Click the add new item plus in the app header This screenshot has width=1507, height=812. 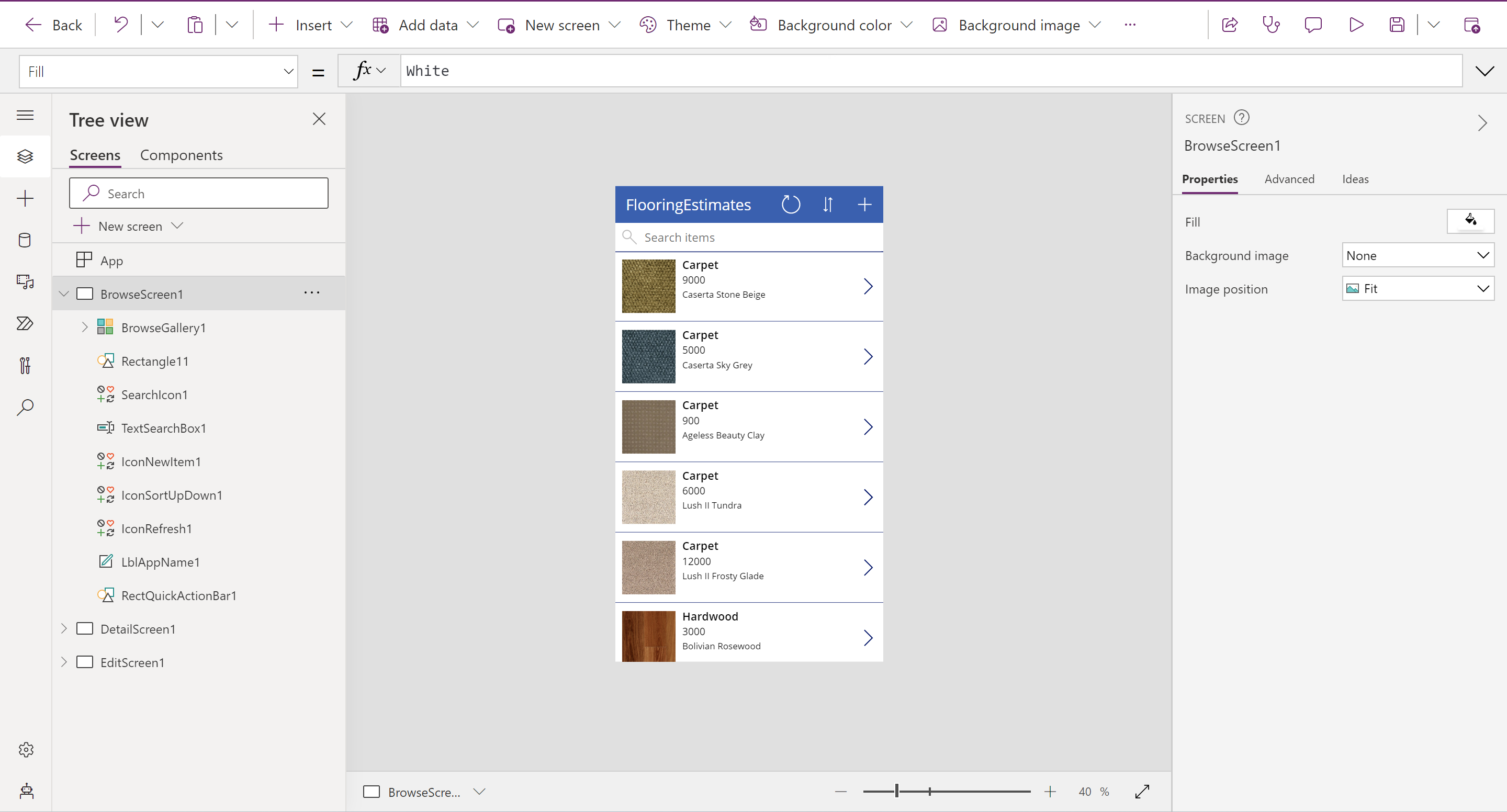point(864,204)
